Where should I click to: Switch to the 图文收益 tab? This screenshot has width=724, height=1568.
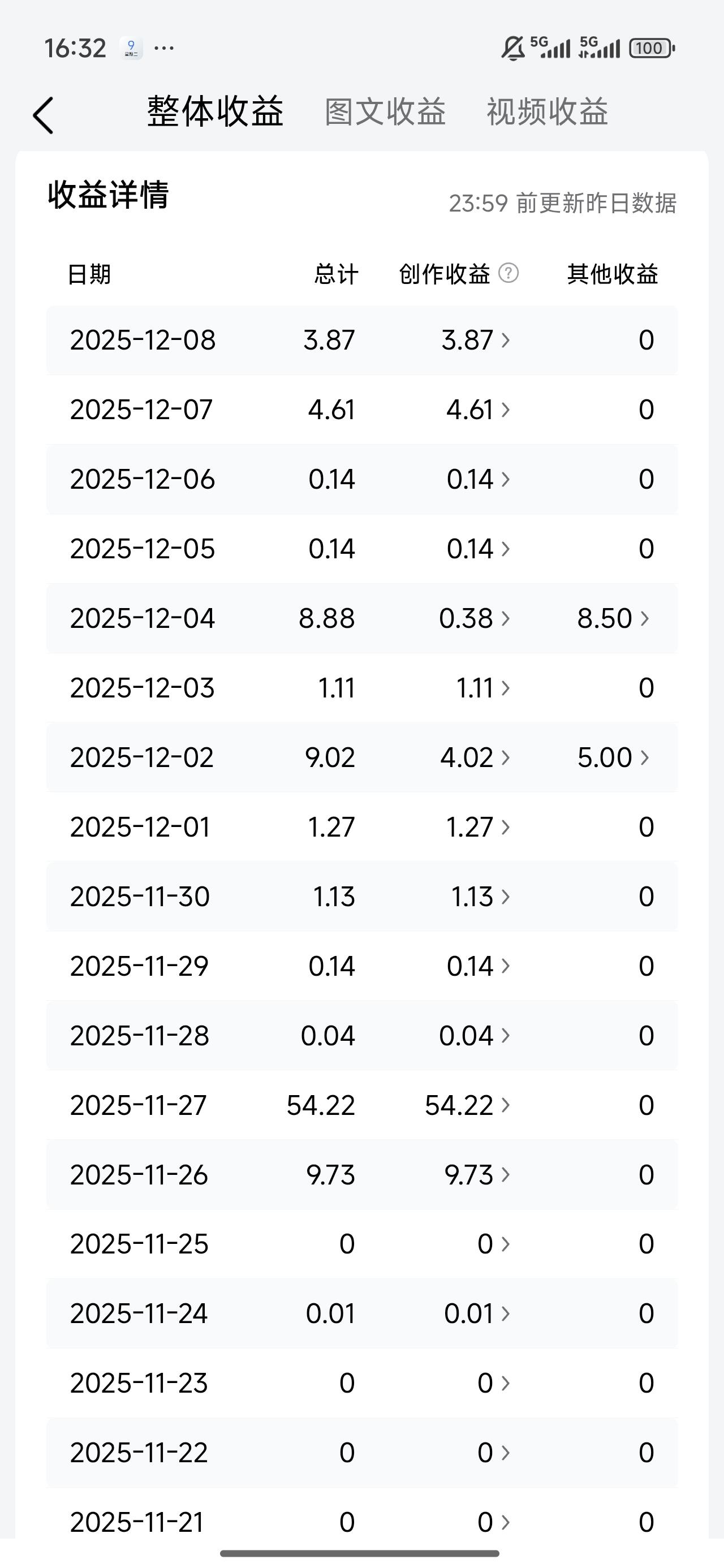point(385,112)
